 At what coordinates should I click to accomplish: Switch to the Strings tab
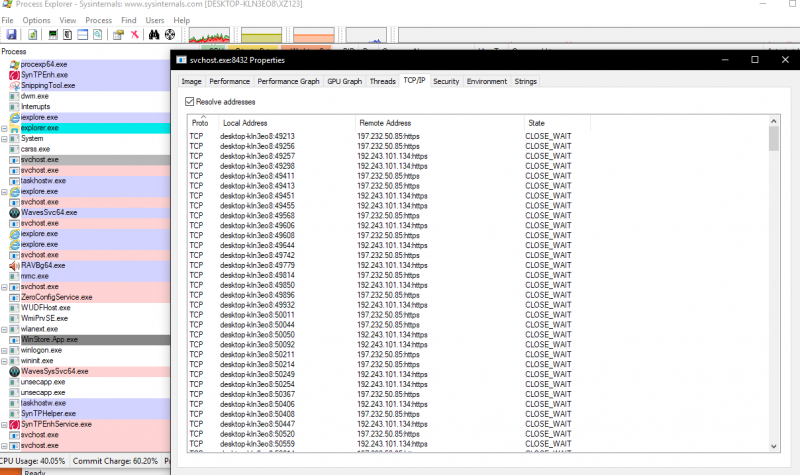[x=526, y=82]
